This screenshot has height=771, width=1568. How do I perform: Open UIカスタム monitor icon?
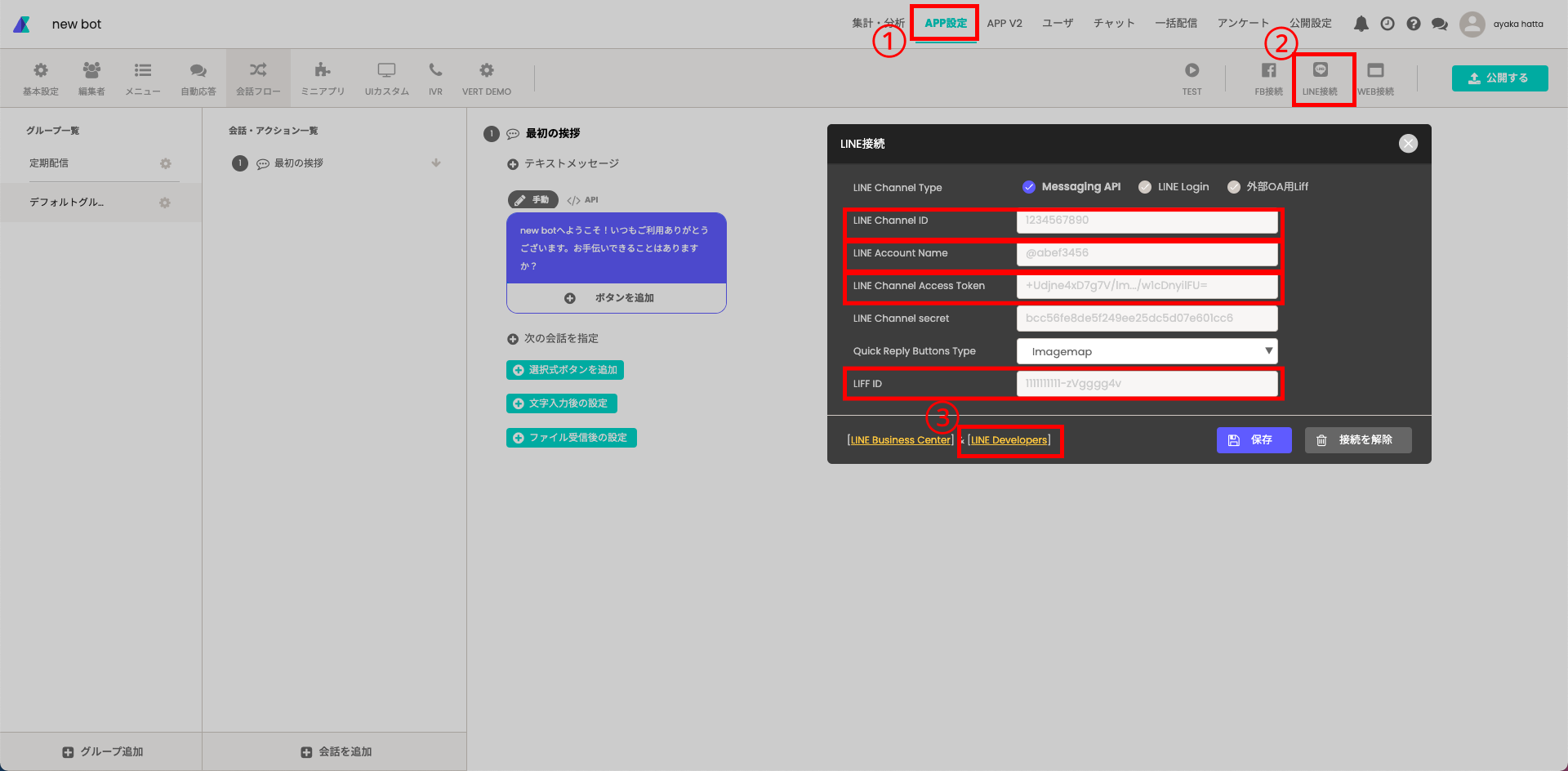[x=386, y=70]
